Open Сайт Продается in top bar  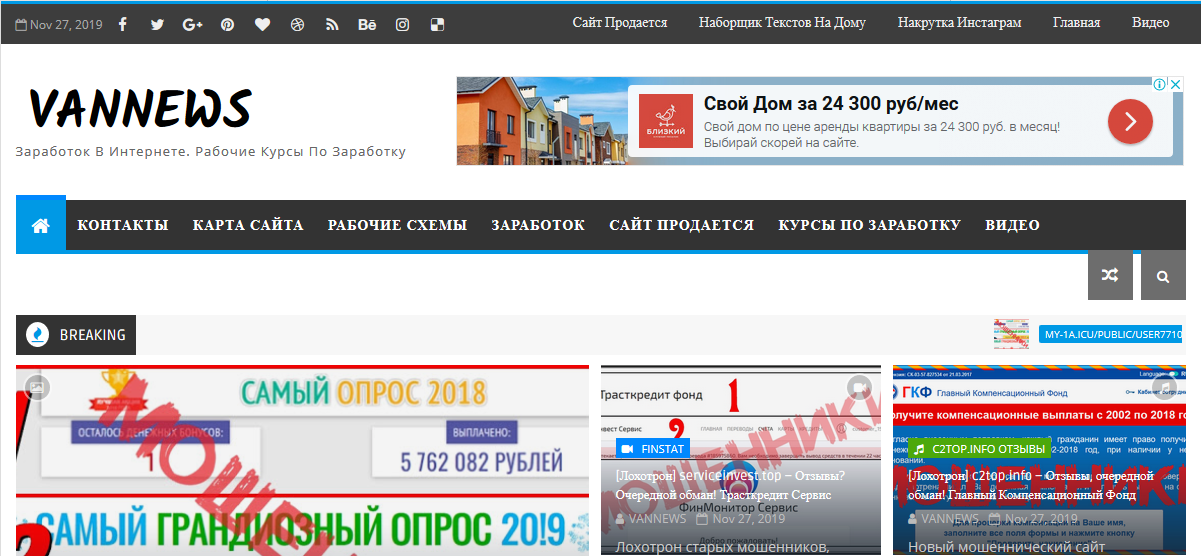620,22
